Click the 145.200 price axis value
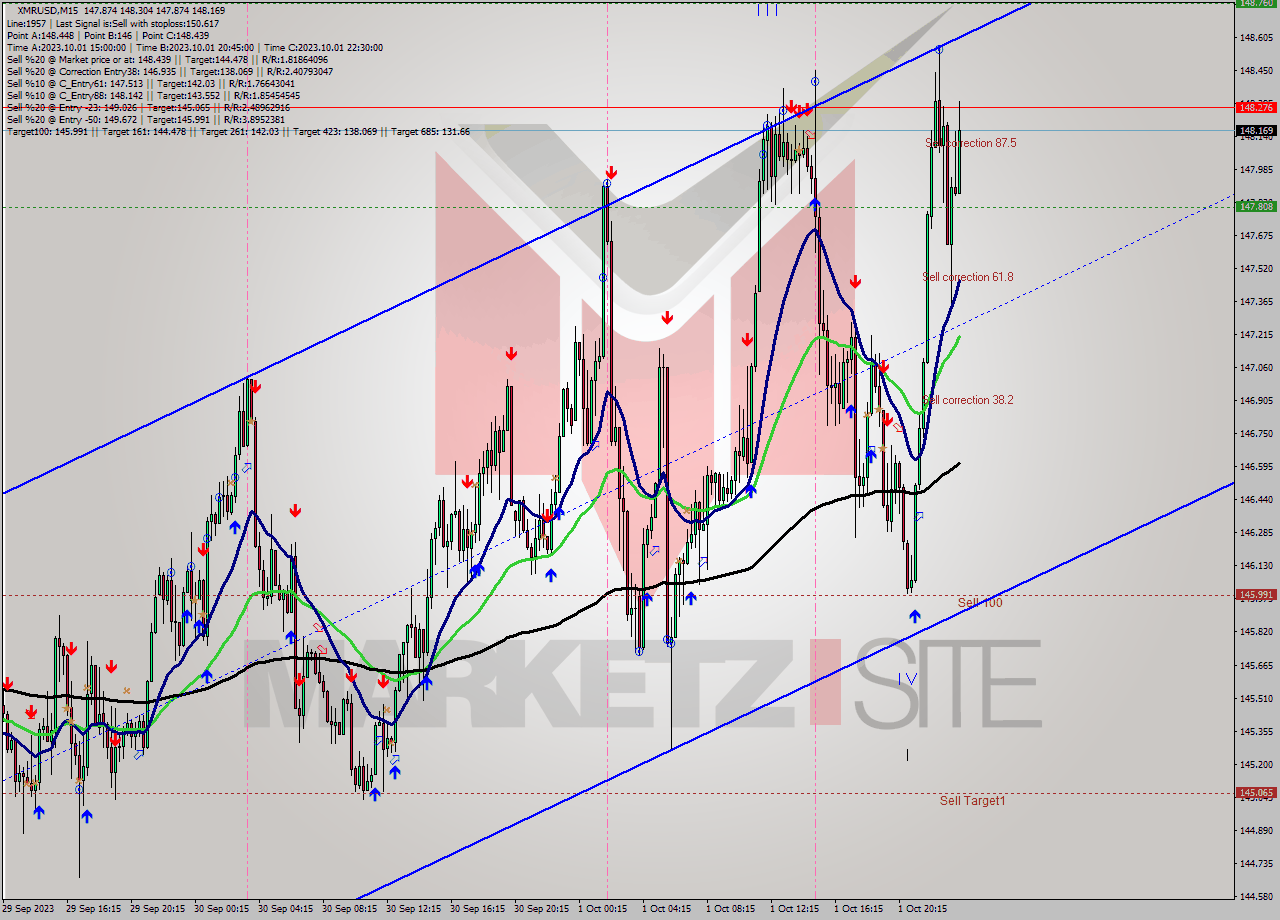Image resolution: width=1280 pixels, height=920 pixels. click(x=1256, y=764)
